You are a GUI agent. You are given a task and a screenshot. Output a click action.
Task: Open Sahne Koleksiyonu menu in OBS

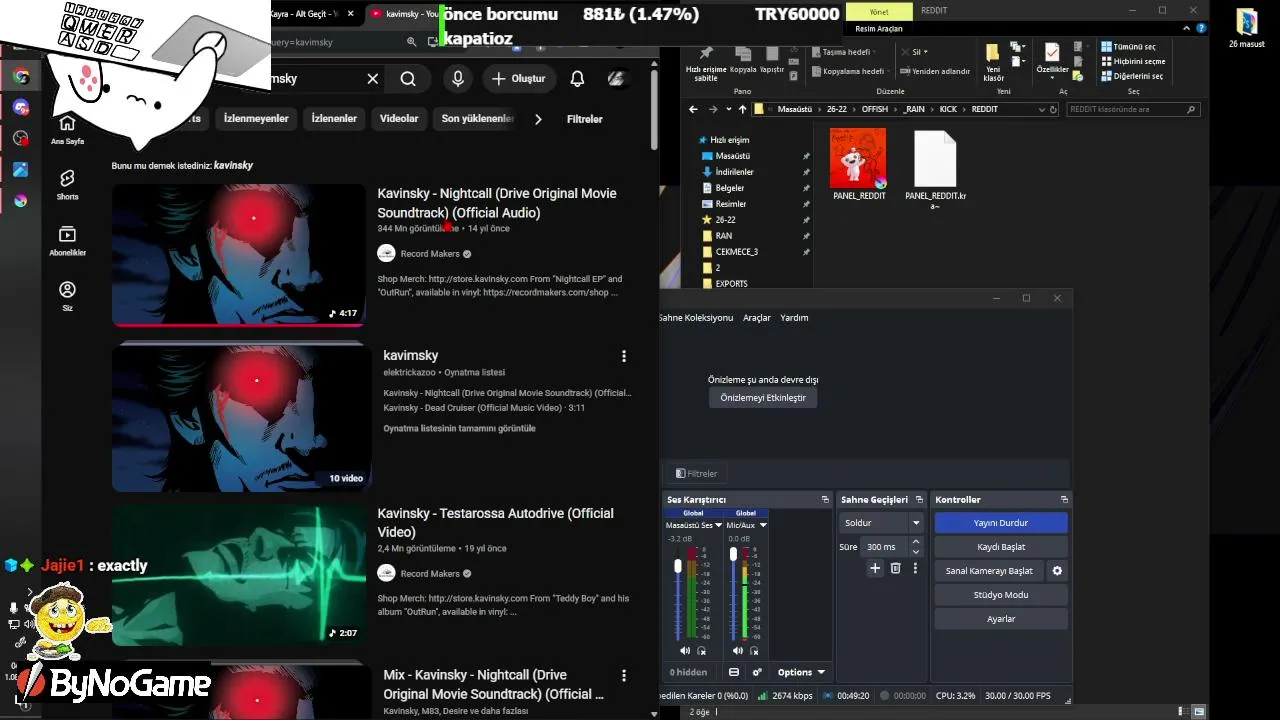[696, 318]
